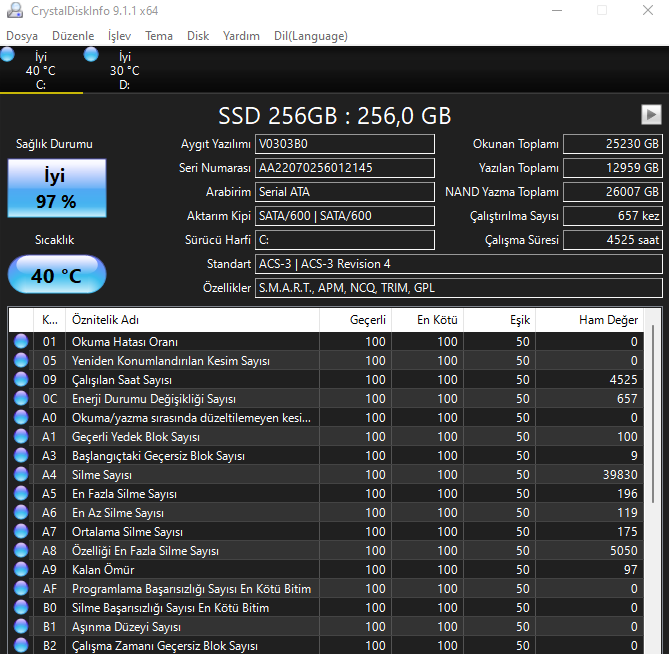Screen dimensions: 669x654
Task: Select the Aşınma Düzeyi Sayısı row
Action: point(326,627)
